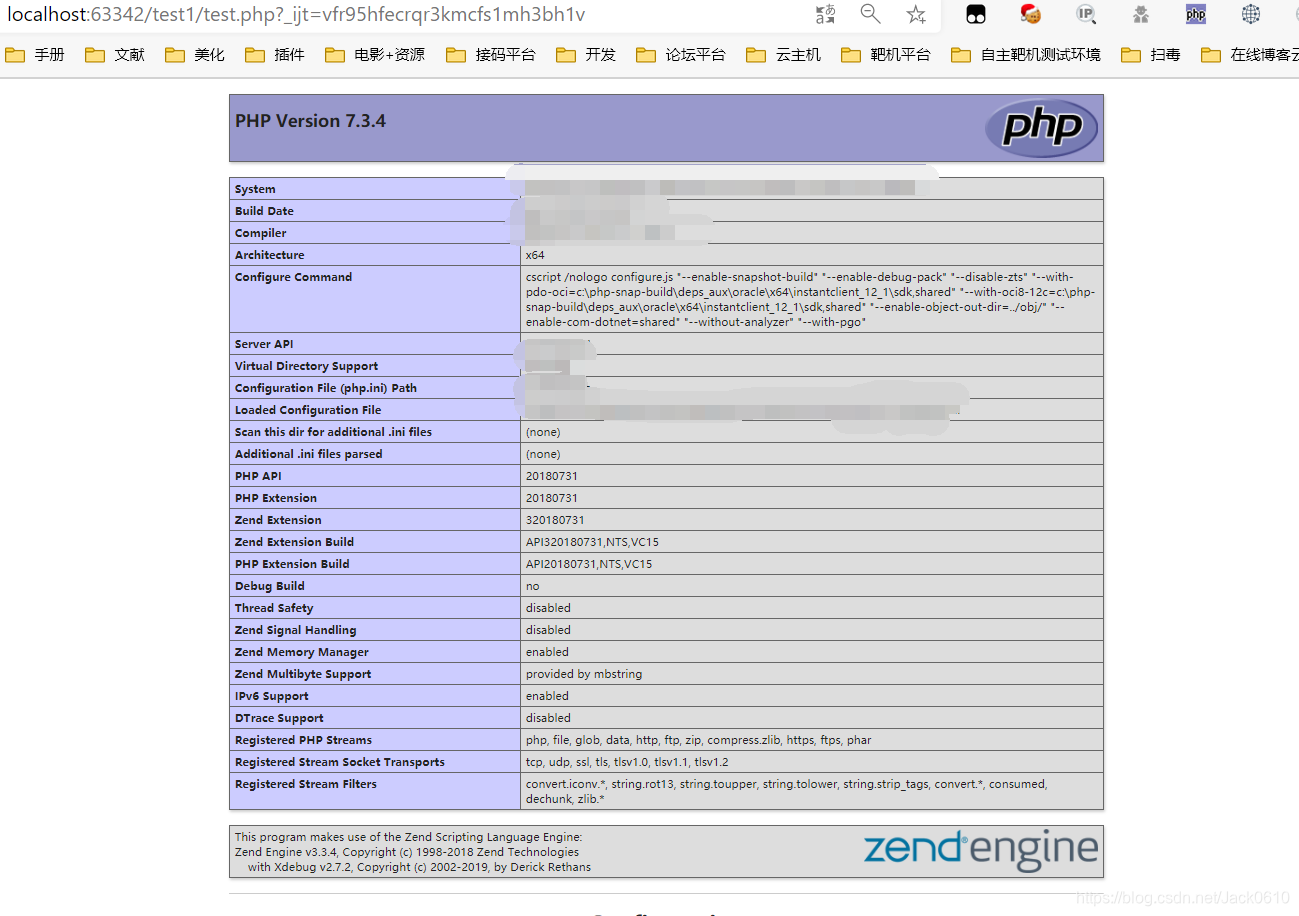Screen dimensions: 1299x916
Task: Open the Tampermonkey extension icon
Action: [975, 14]
